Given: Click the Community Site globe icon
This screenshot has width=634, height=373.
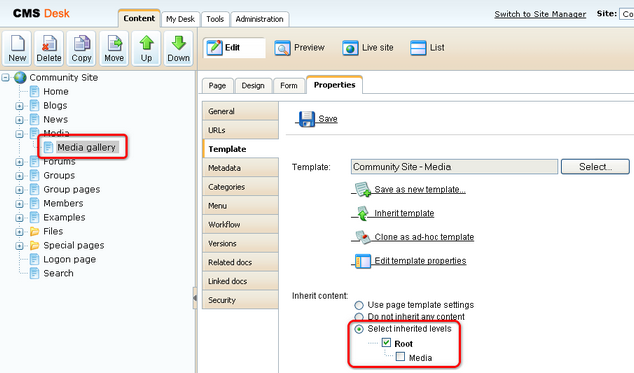Looking at the screenshot, I should tap(20, 77).
